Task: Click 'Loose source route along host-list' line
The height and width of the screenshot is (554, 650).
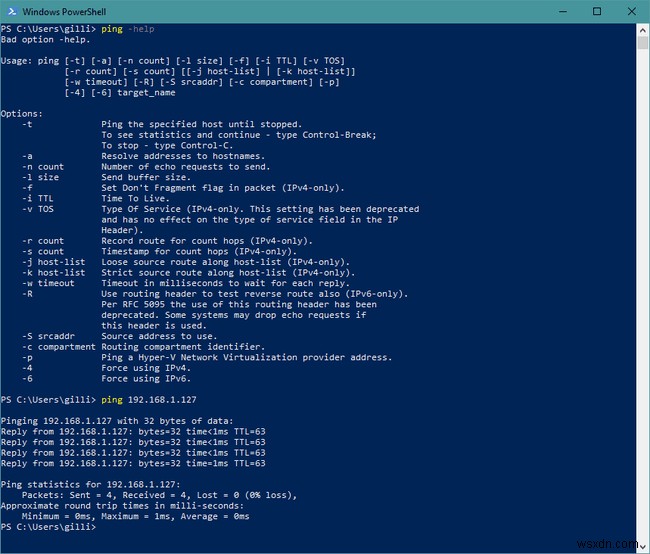Action: click(226, 262)
